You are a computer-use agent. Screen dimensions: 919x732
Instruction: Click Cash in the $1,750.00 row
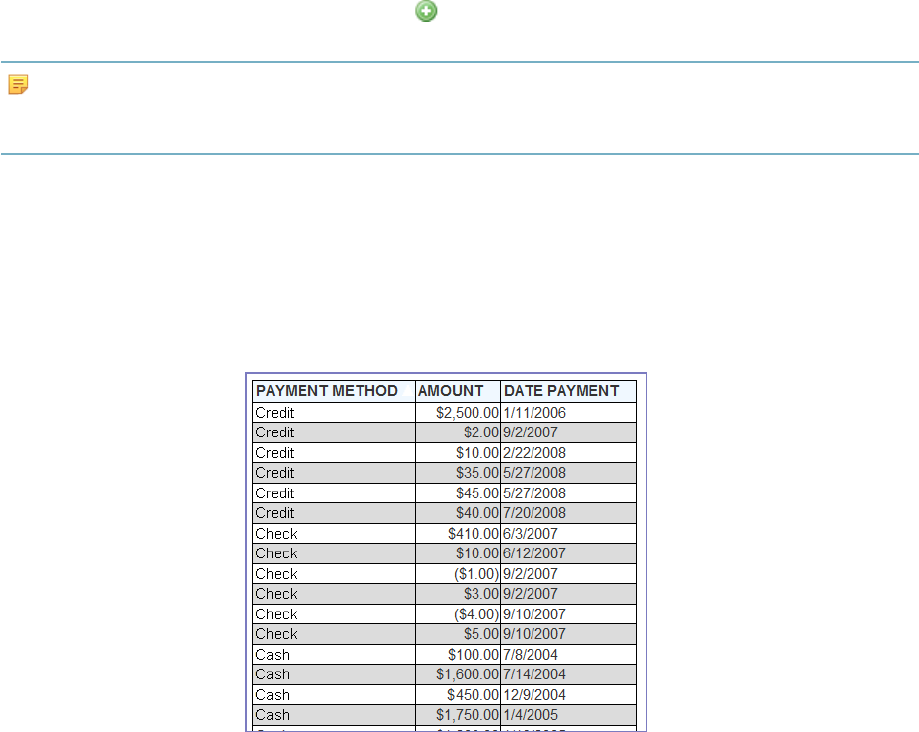pos(333,716)
